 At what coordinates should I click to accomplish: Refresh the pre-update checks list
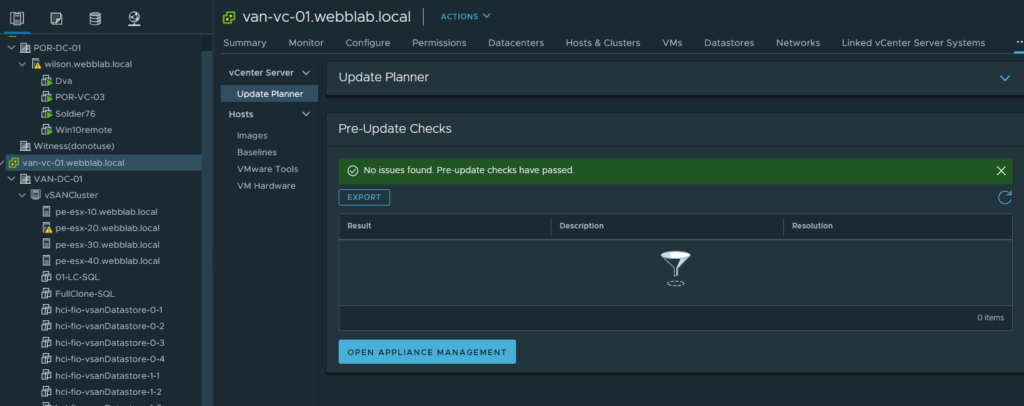tap(1004, 197)
